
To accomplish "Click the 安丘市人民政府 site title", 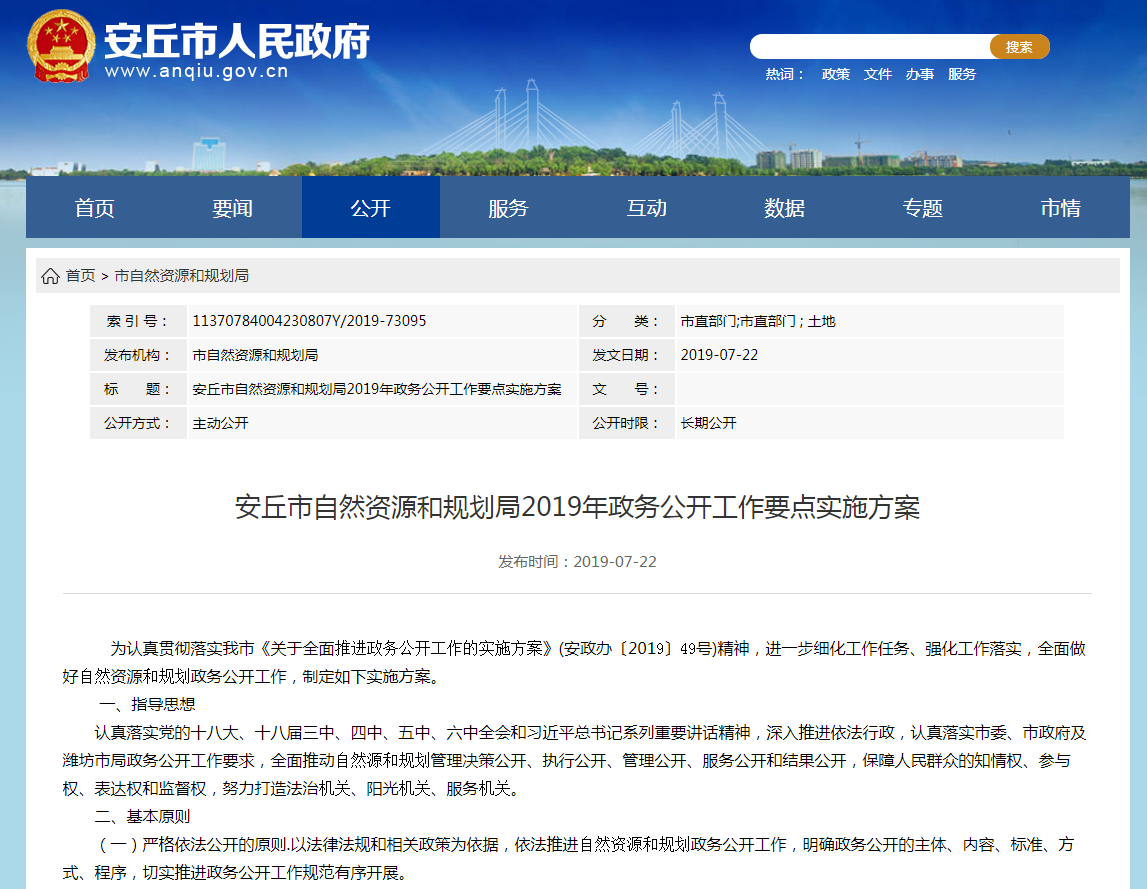I will (237, 40).
